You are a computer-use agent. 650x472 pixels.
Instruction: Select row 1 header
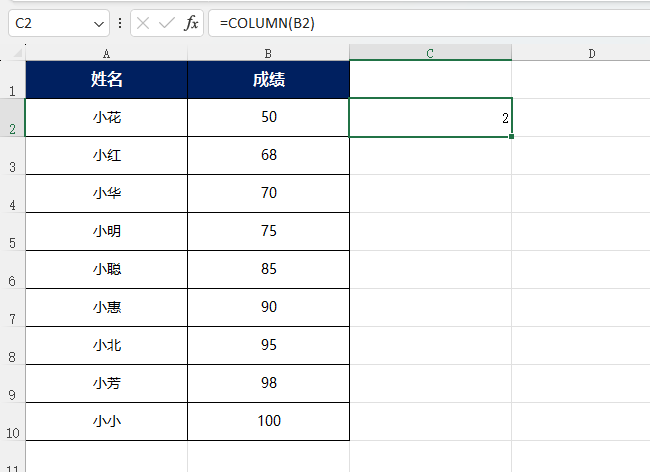pyautogui.click(x=12, y=80)
